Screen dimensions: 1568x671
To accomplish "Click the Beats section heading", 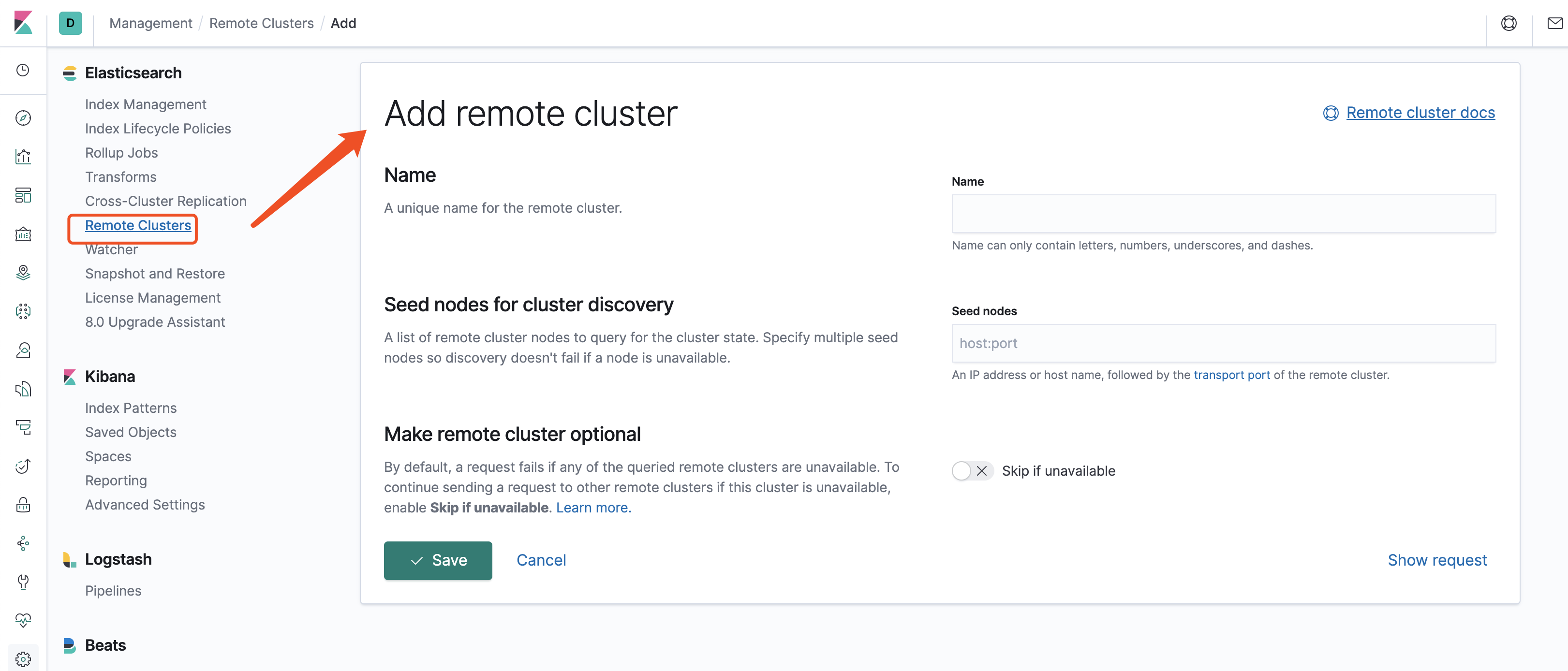I will coord(105,645).
